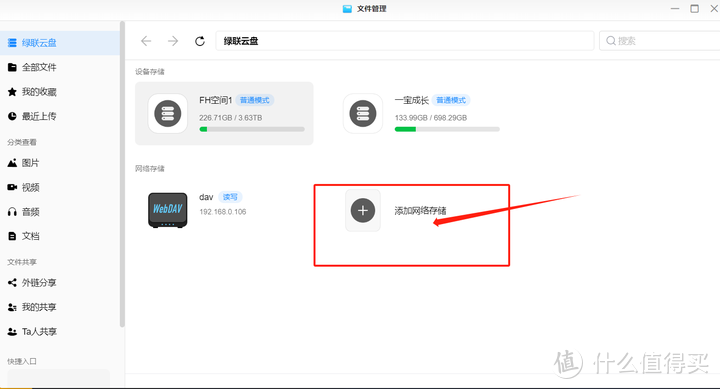
Task: Click the FH空间1 volume name
Action: (x=216, y=100)
